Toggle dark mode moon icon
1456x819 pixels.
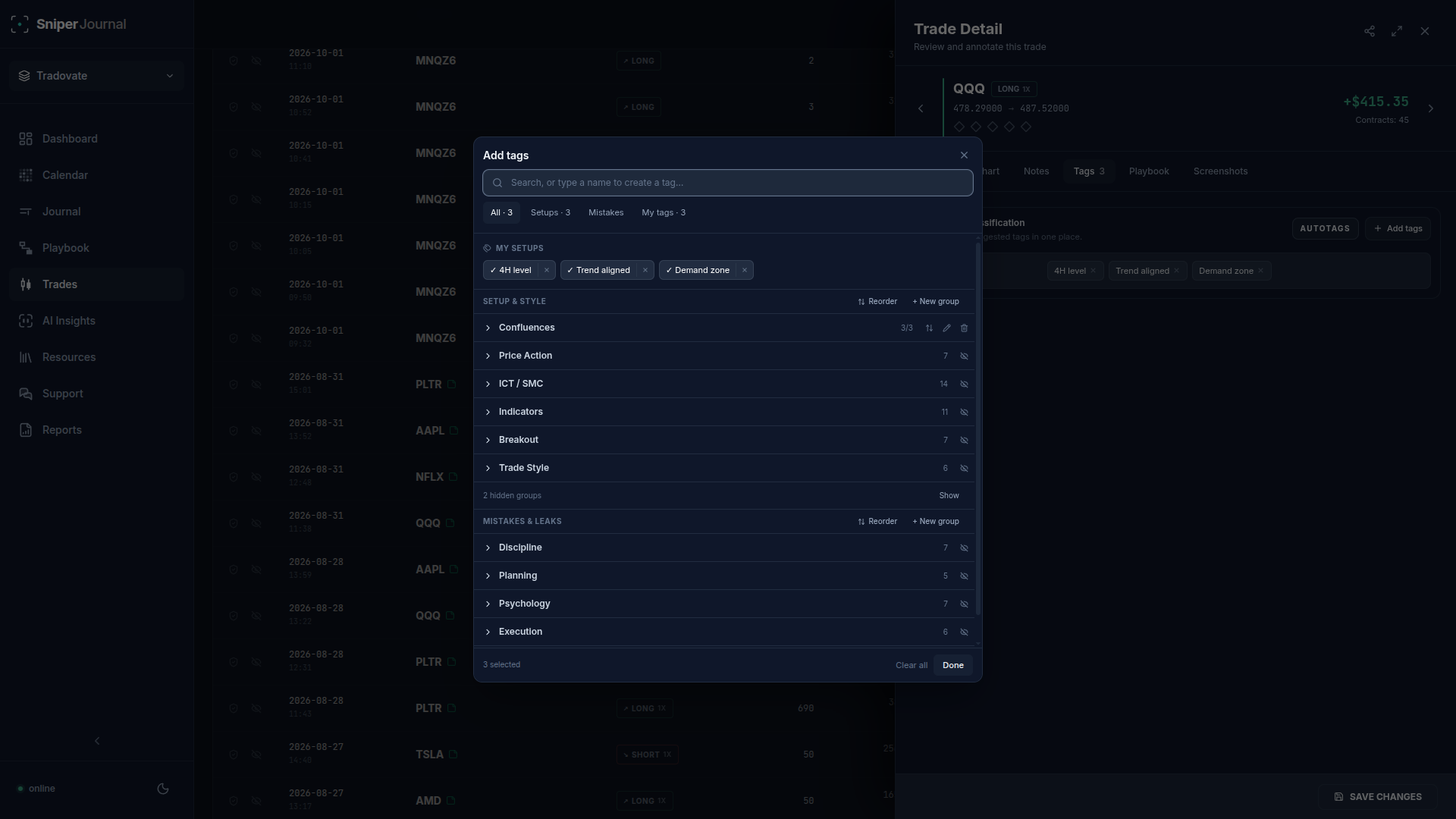click(x=163, y=789)
